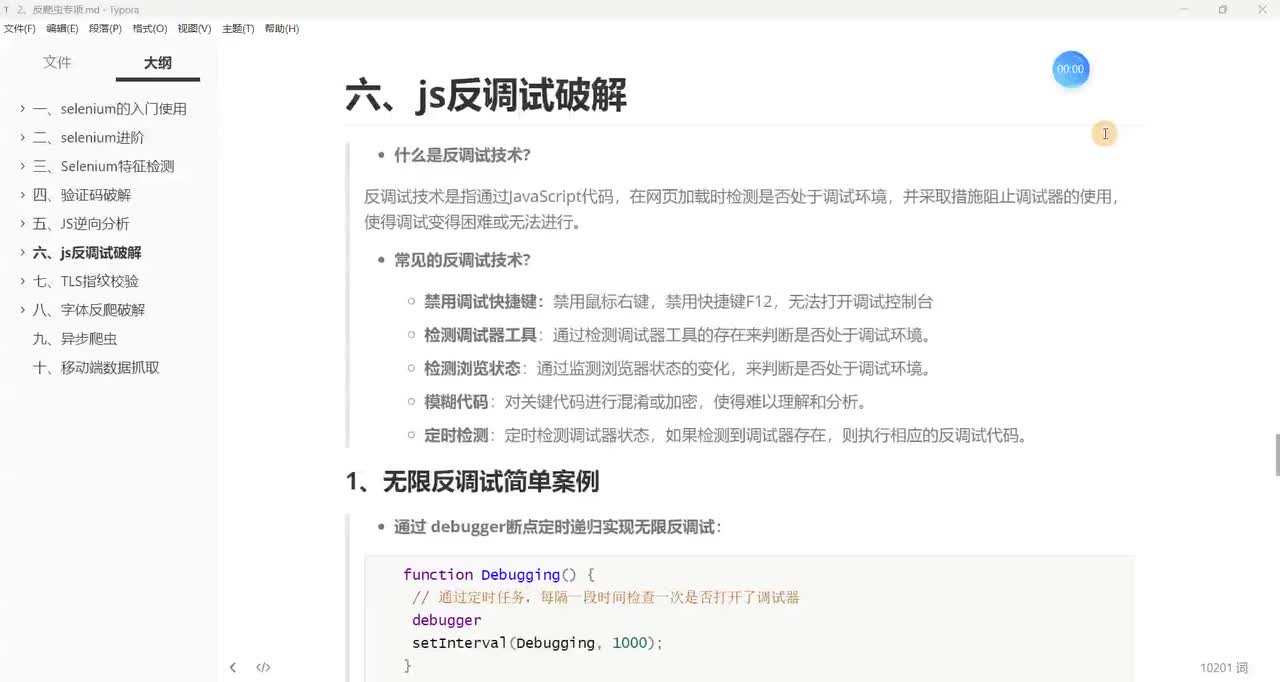The height and width of the screenshot is (682, 1280).
Task: Switch to the 大纲 sidebar tab
Action: 158,62
